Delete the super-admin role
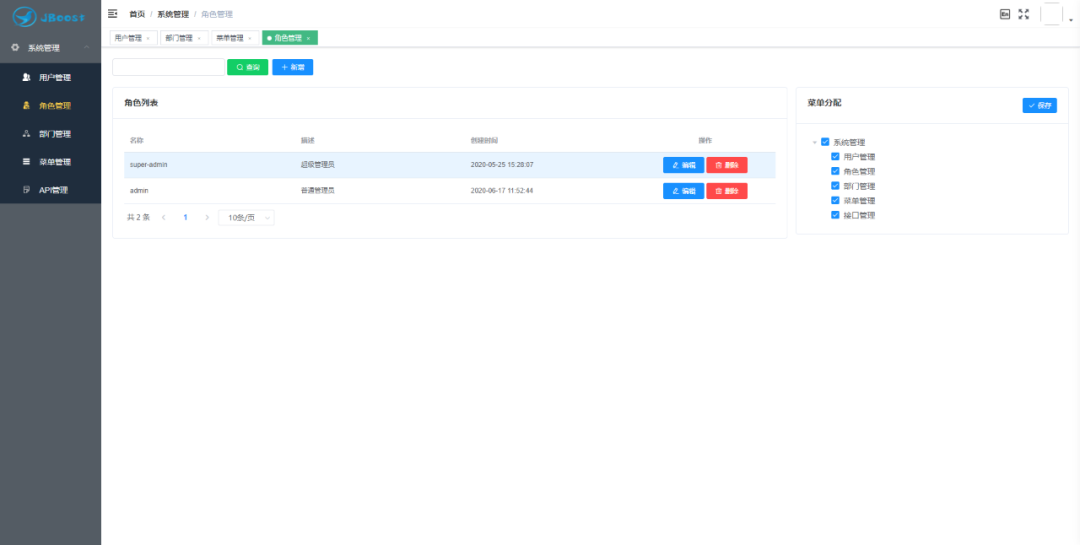 [727, 165]
